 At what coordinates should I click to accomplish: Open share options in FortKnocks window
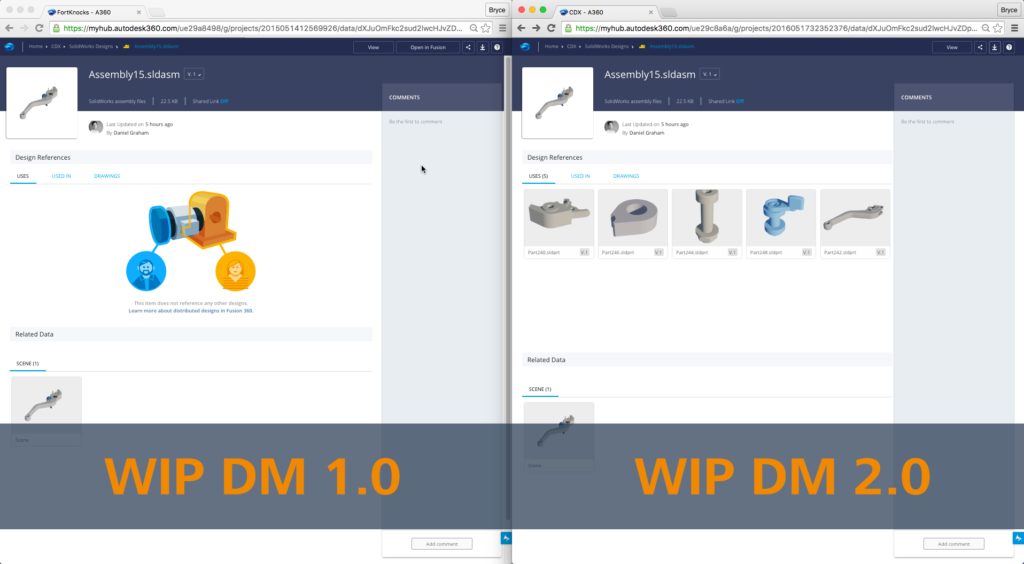pyautogui.click(x=468, y=47)
